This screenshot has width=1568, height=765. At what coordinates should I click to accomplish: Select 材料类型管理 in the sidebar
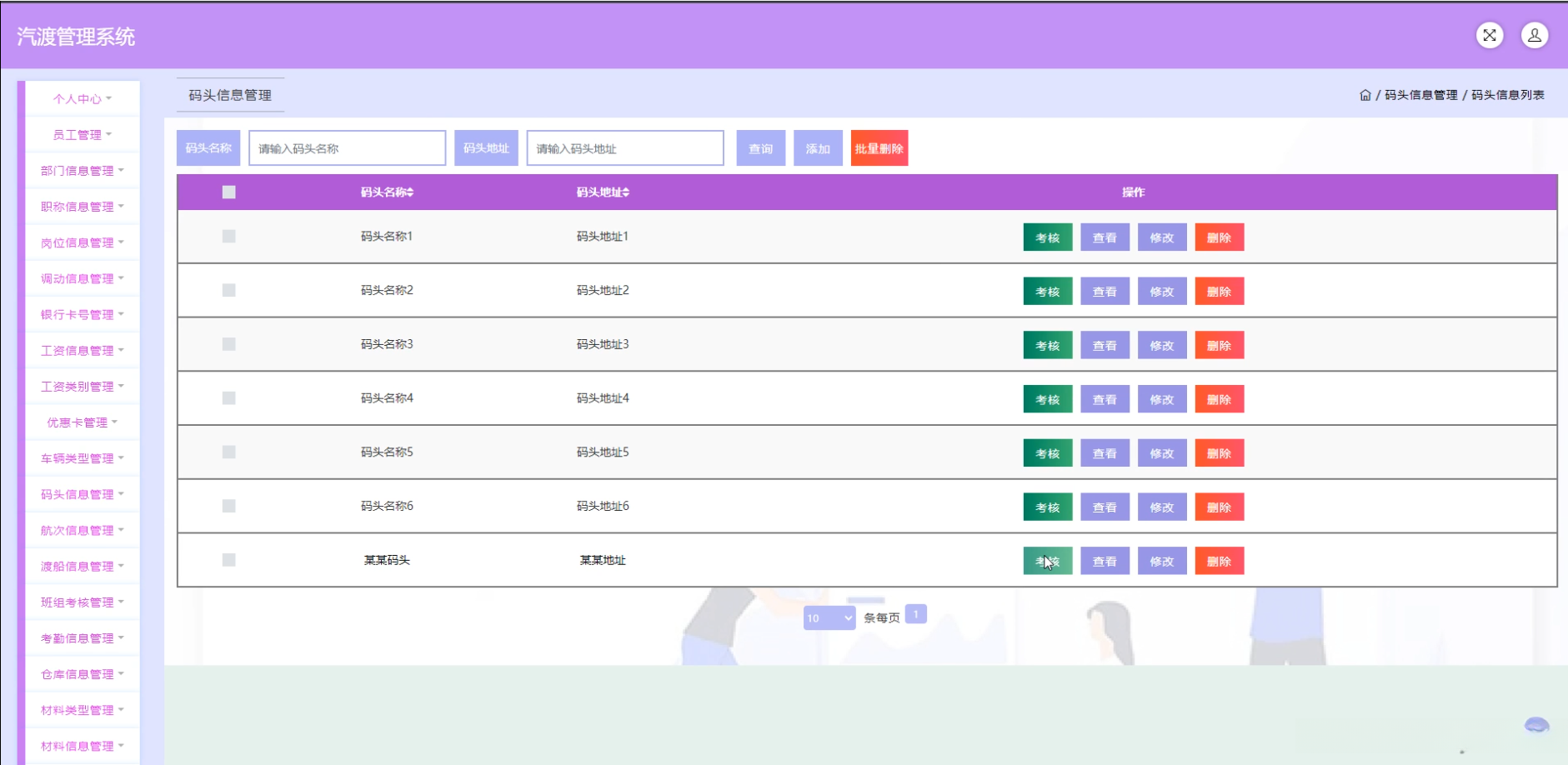(83, 710)
